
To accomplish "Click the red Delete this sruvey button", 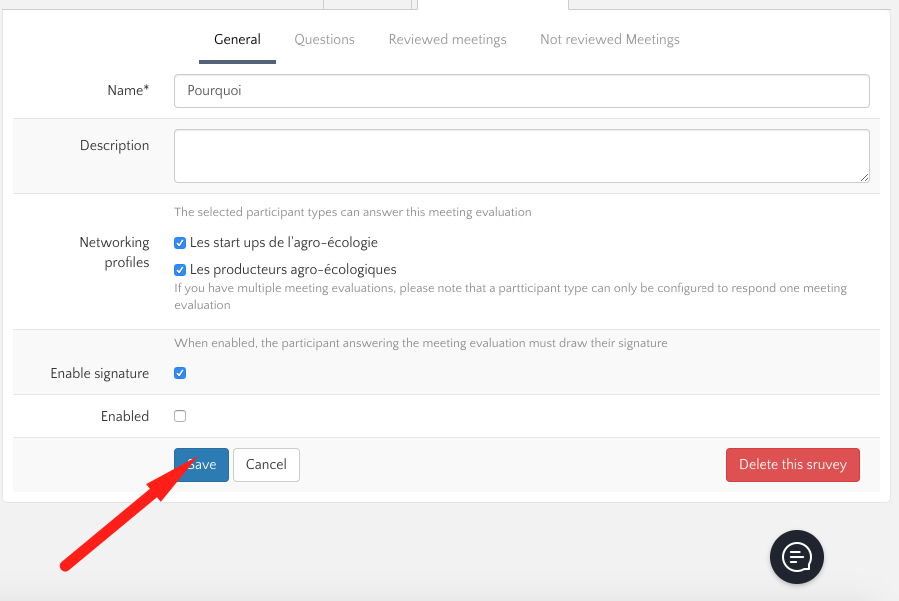I will tap(792, 465).
